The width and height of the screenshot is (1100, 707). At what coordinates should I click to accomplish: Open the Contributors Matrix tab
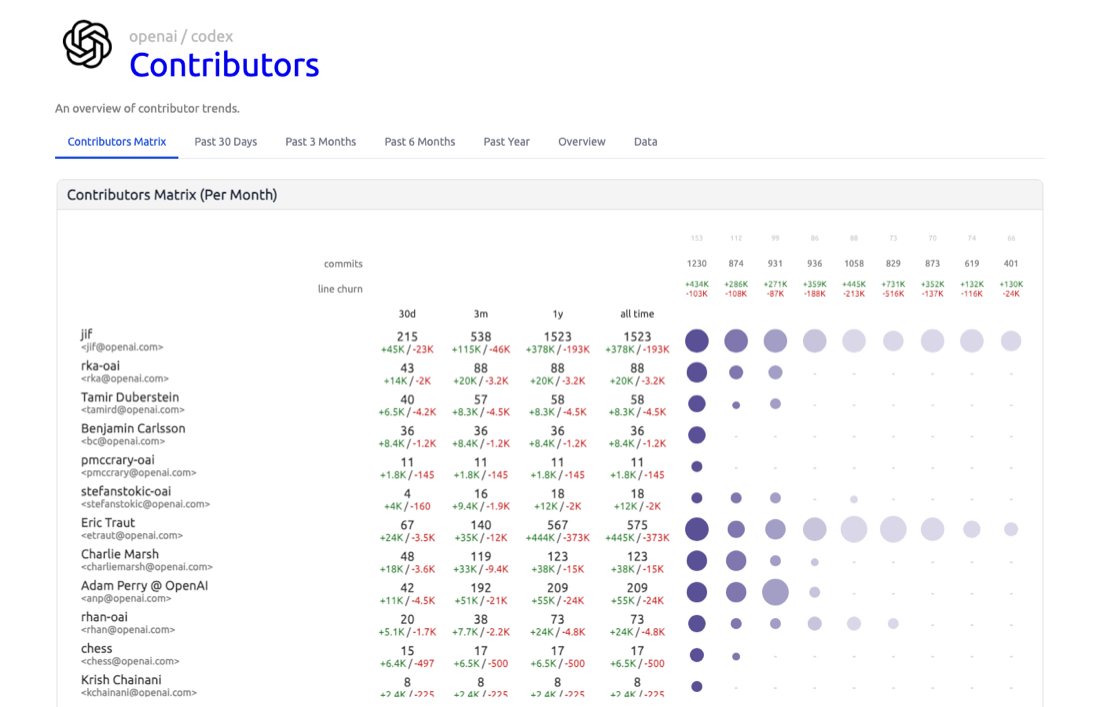[x=116, y=142]
